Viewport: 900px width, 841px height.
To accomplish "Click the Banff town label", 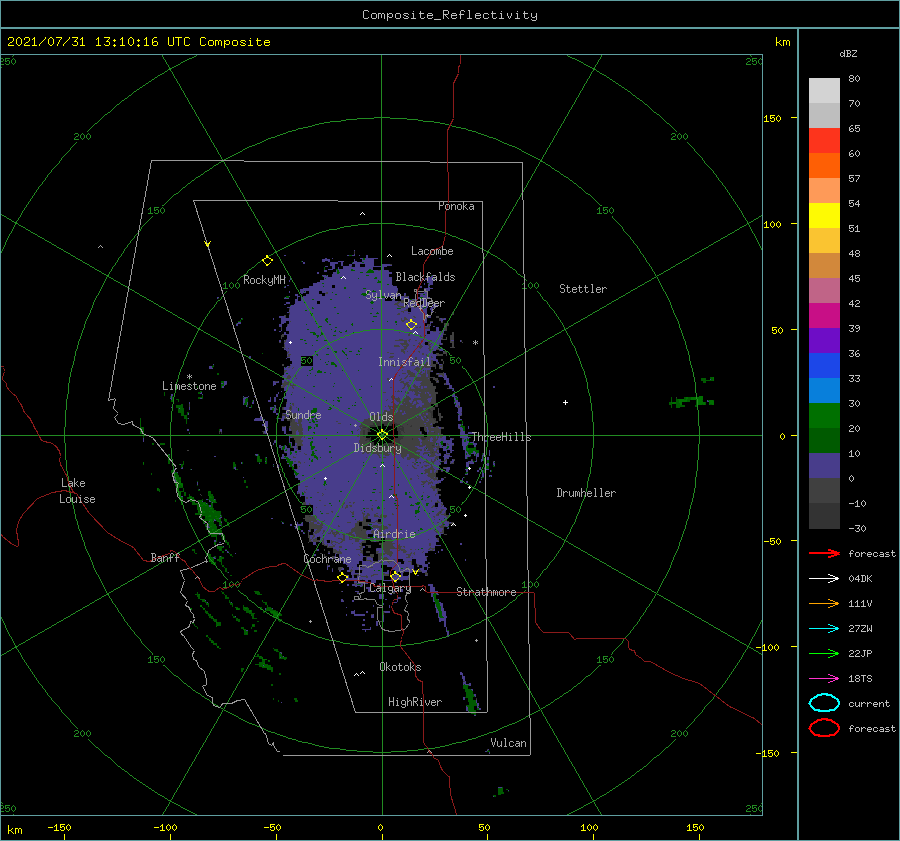I will pyautogui.click(x=165, y=557).
